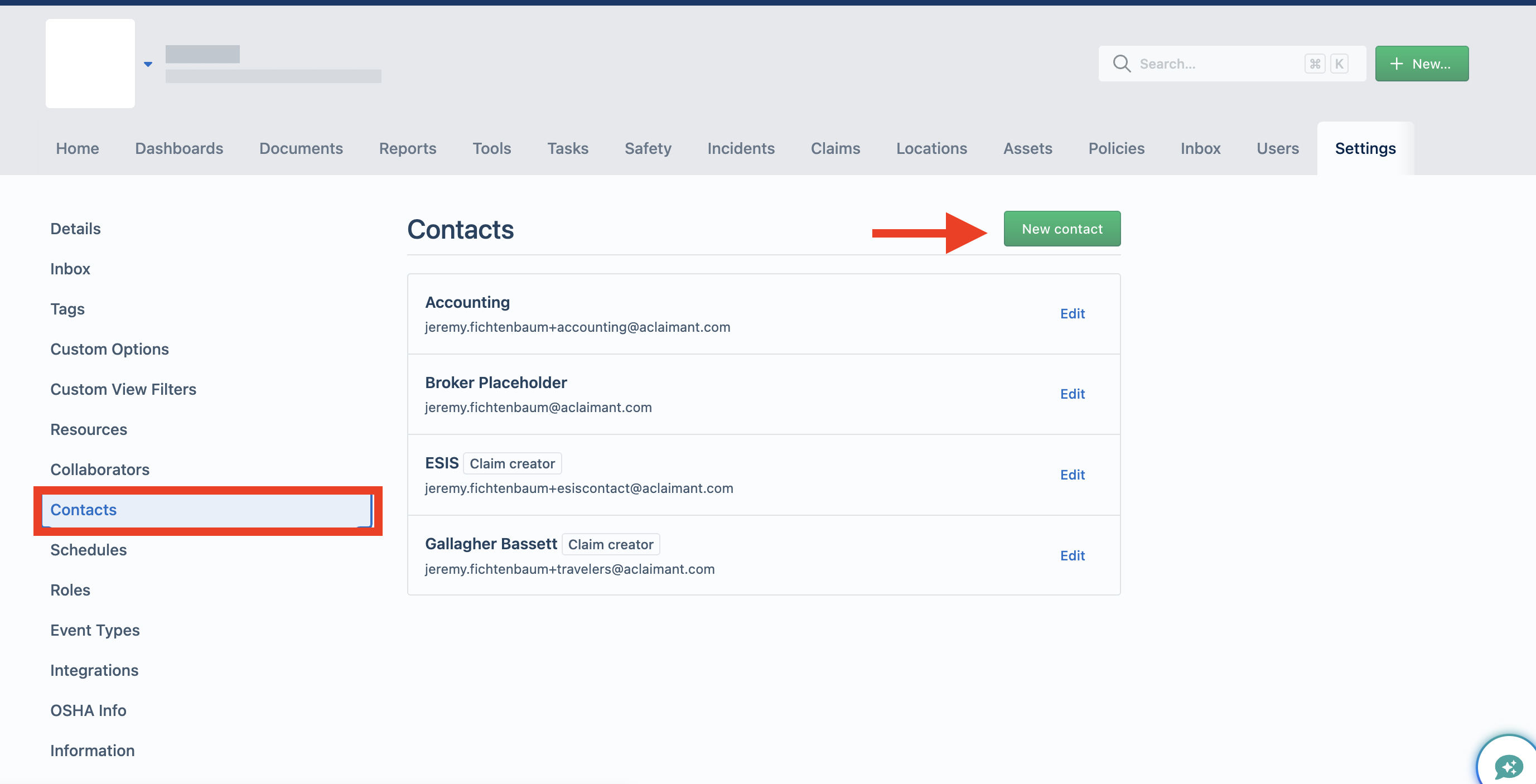Select the Tasks tab
Image resolution: width=1536 pixels, height=784 pixels.
[568, 148]
